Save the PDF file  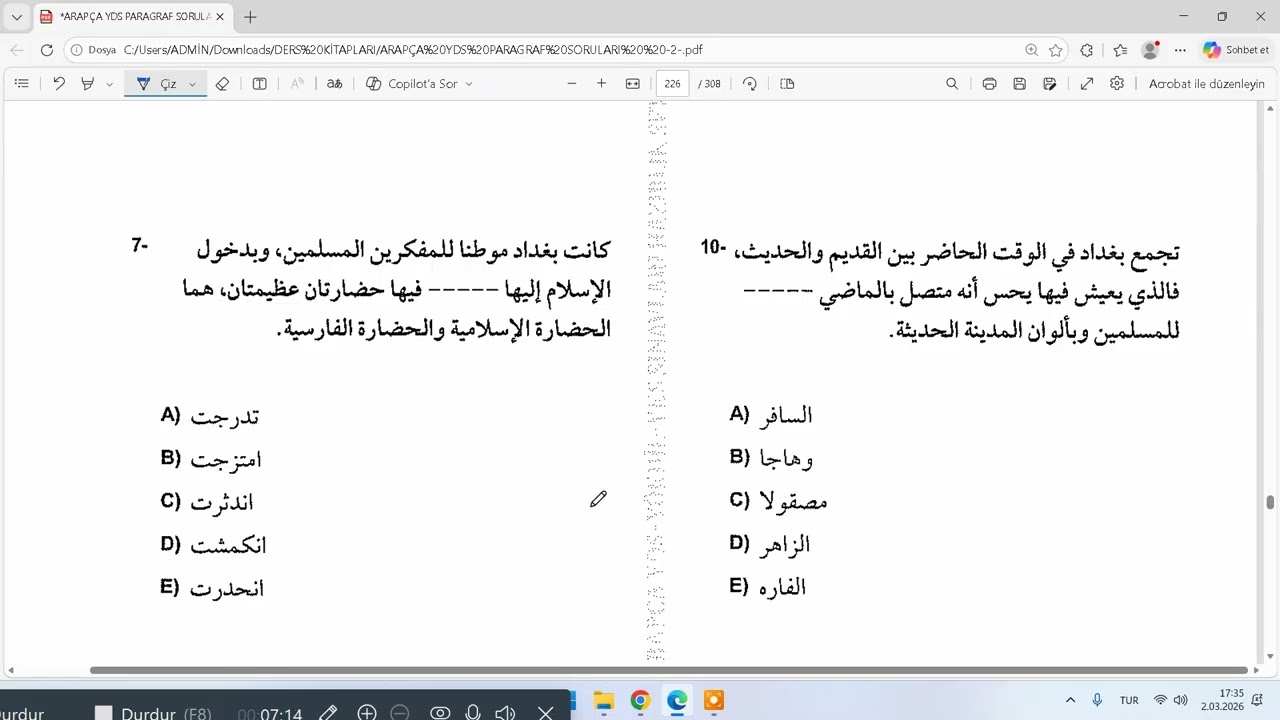1019,84
